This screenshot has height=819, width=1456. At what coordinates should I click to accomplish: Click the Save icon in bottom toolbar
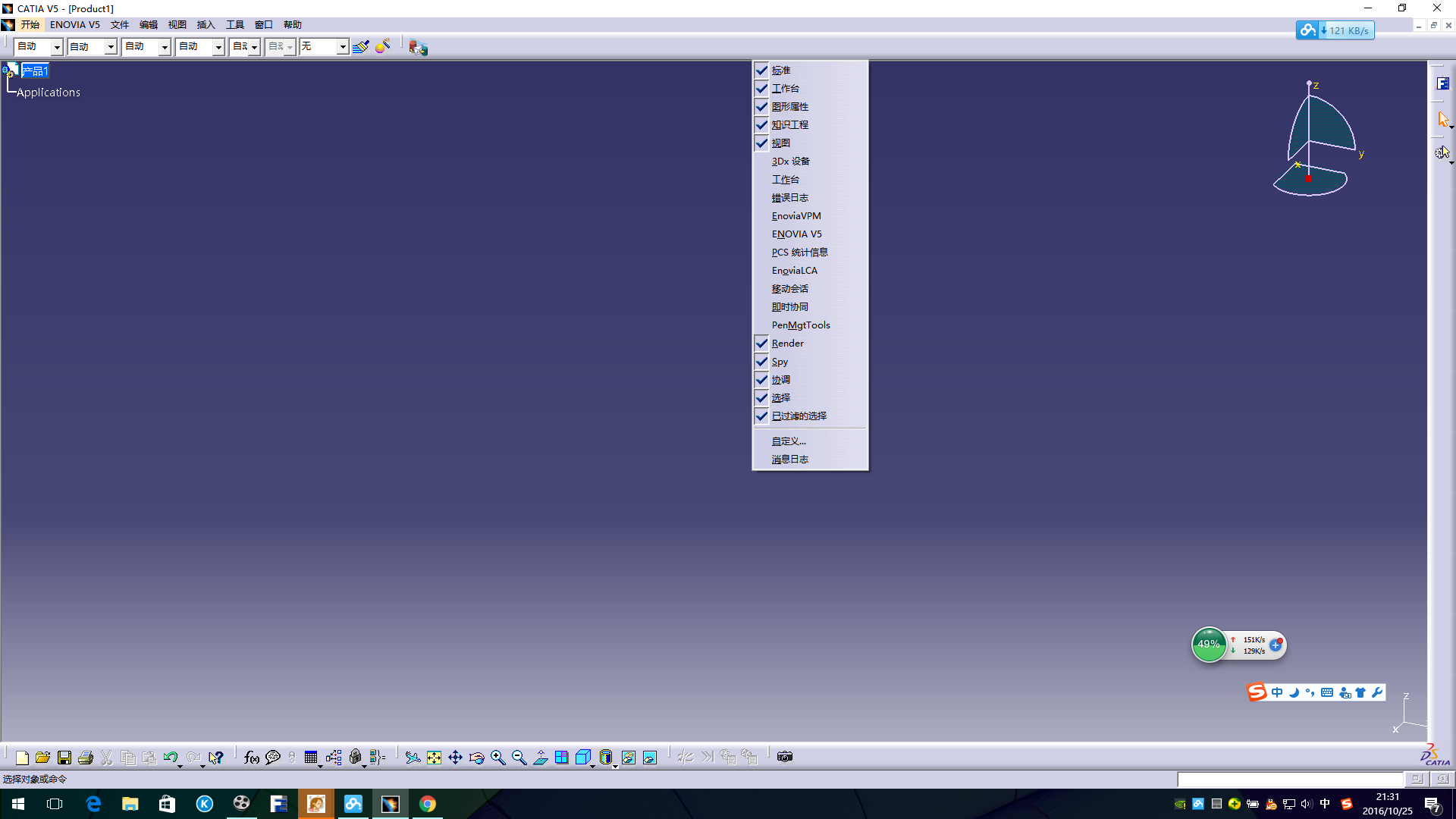(x=64, y=757)
